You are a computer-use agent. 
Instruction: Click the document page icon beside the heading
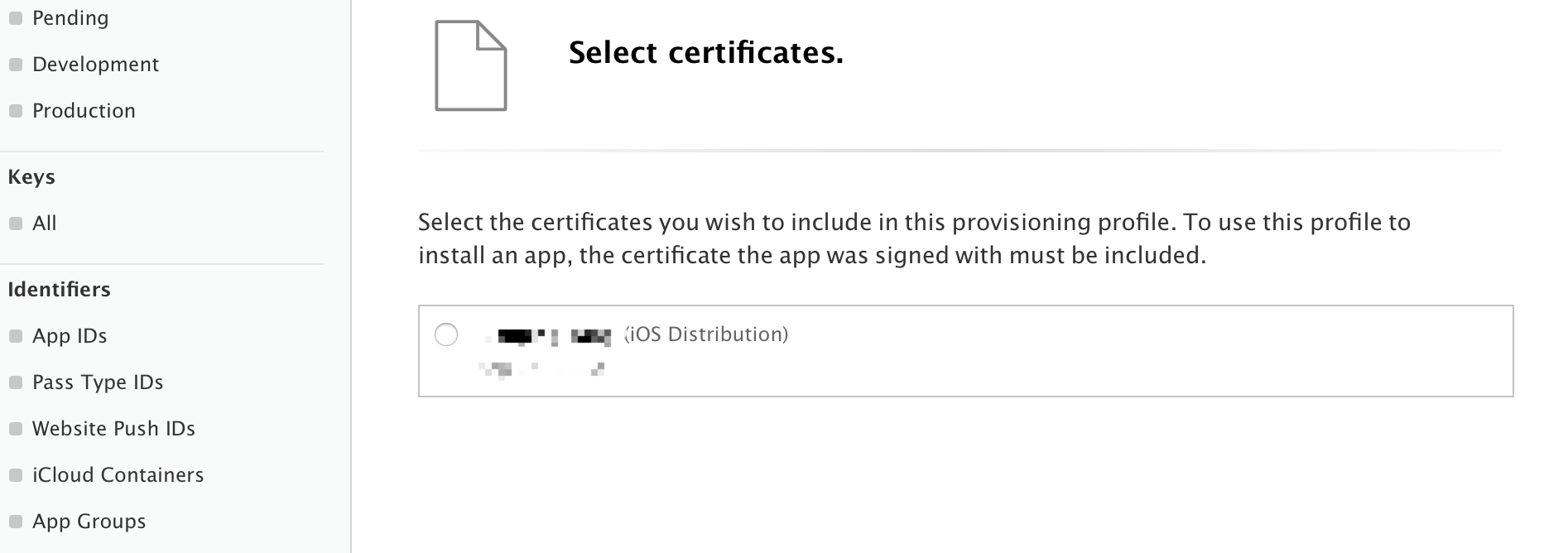470,66
